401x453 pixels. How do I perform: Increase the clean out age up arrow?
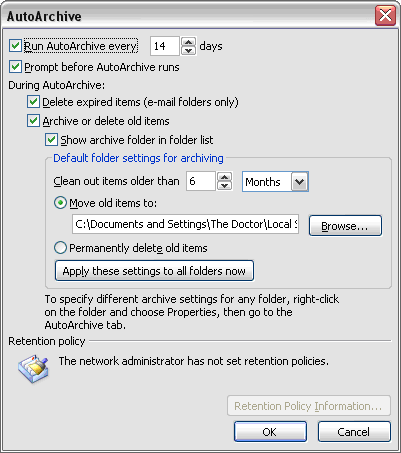point(225,177)
